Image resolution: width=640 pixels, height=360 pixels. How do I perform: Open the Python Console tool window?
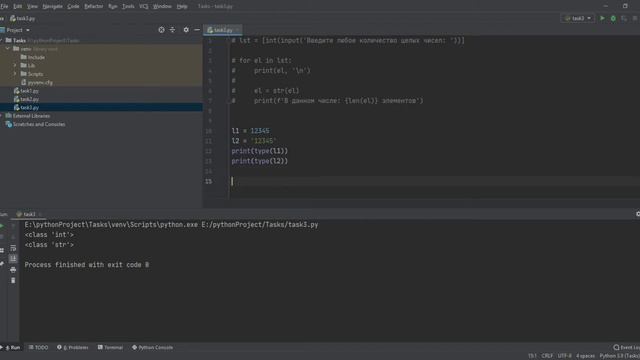tap(153, 347)
